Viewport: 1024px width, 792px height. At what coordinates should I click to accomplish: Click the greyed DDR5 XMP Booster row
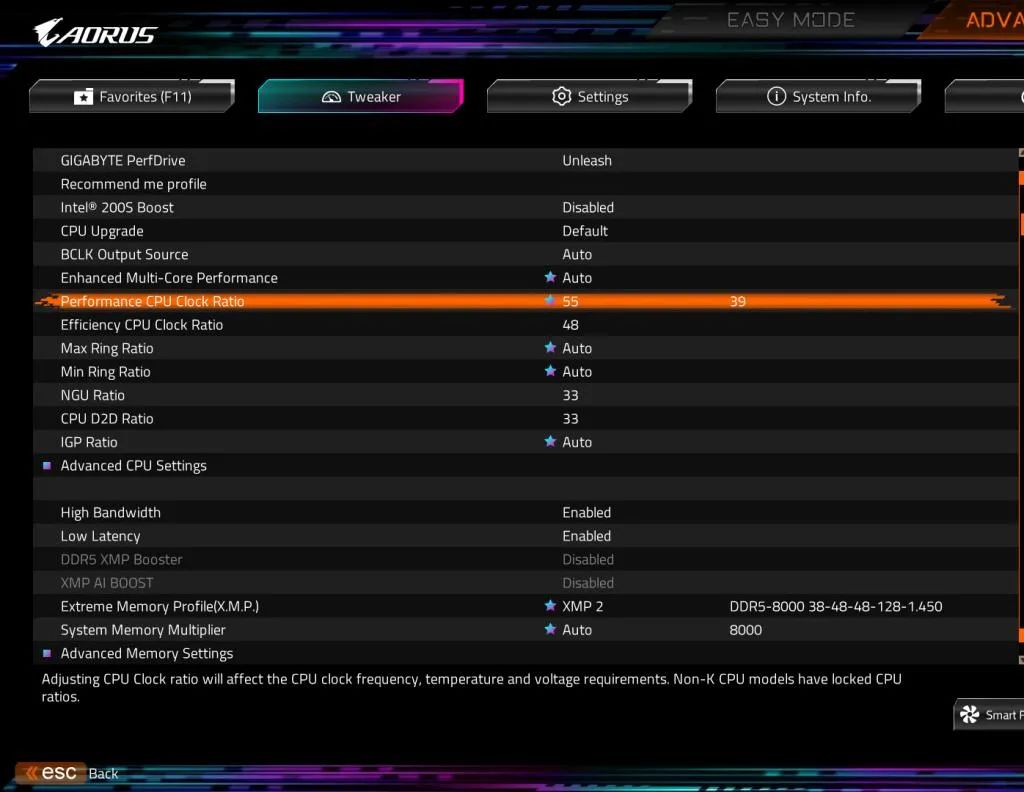pos(526,560)
